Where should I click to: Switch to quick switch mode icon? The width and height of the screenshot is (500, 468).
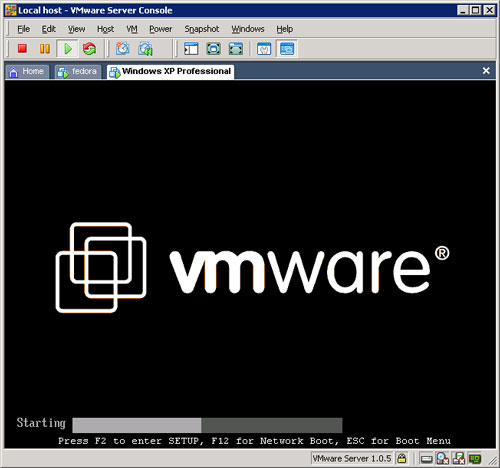[236, 49]
